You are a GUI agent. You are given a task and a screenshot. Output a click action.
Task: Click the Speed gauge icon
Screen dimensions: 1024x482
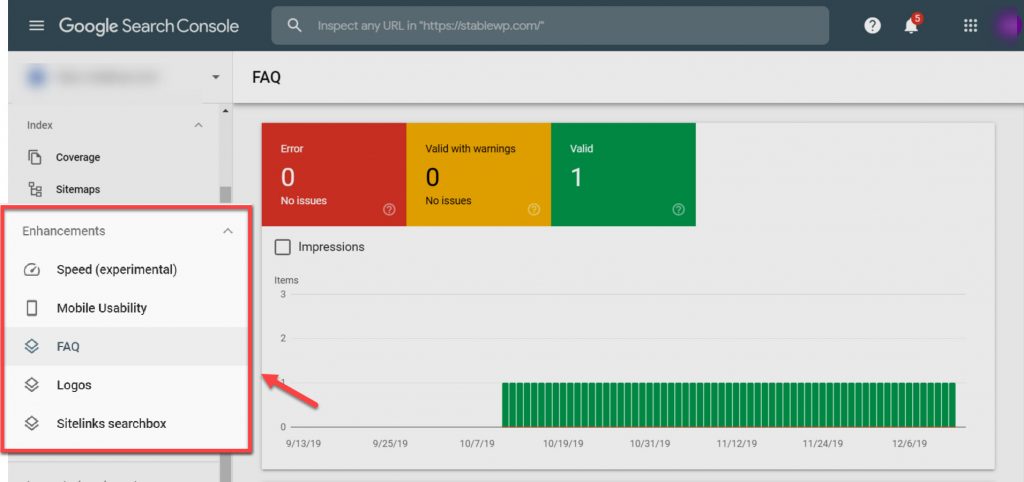coord(32,270)
